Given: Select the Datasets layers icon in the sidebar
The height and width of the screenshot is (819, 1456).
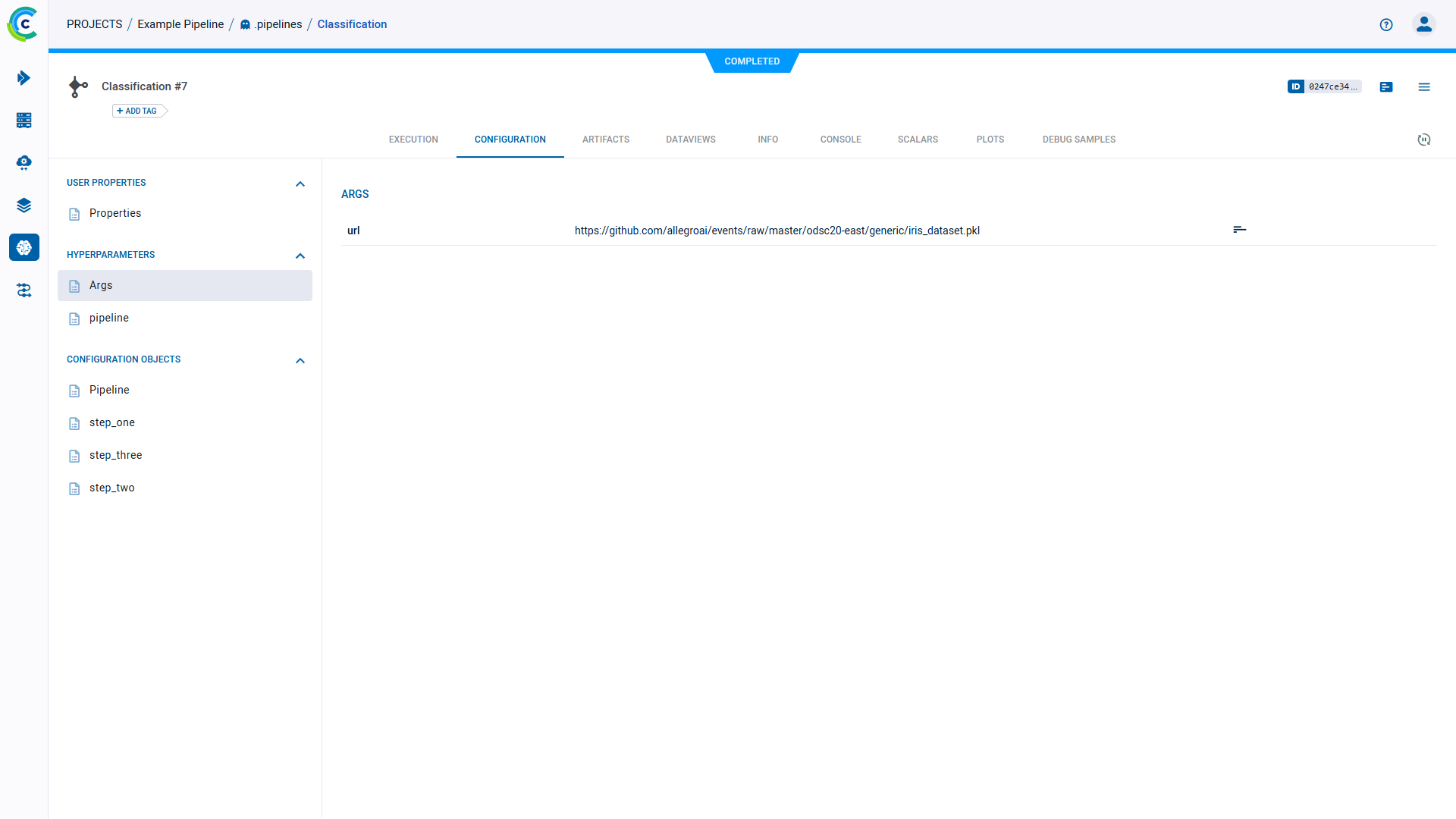Looking at the screenshot, I should click(24, 205).
